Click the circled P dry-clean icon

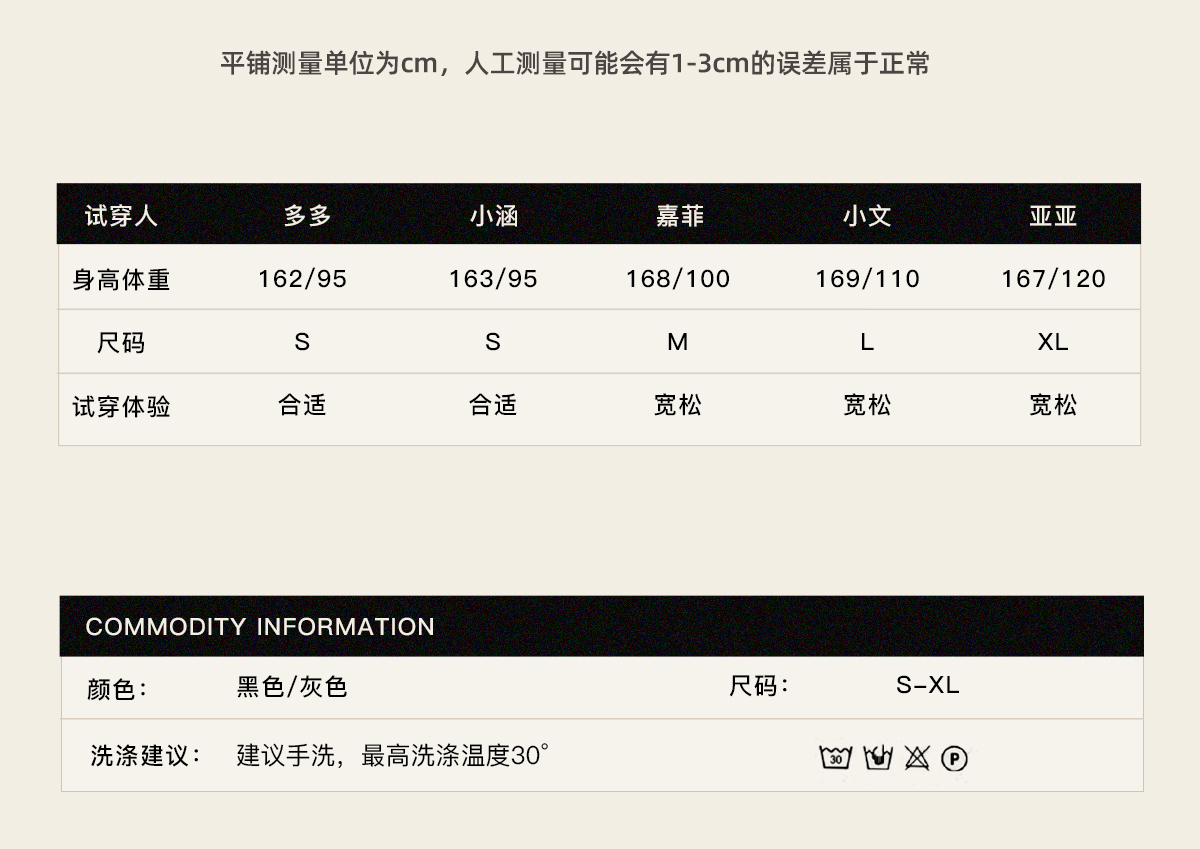(x=954, y=759)
